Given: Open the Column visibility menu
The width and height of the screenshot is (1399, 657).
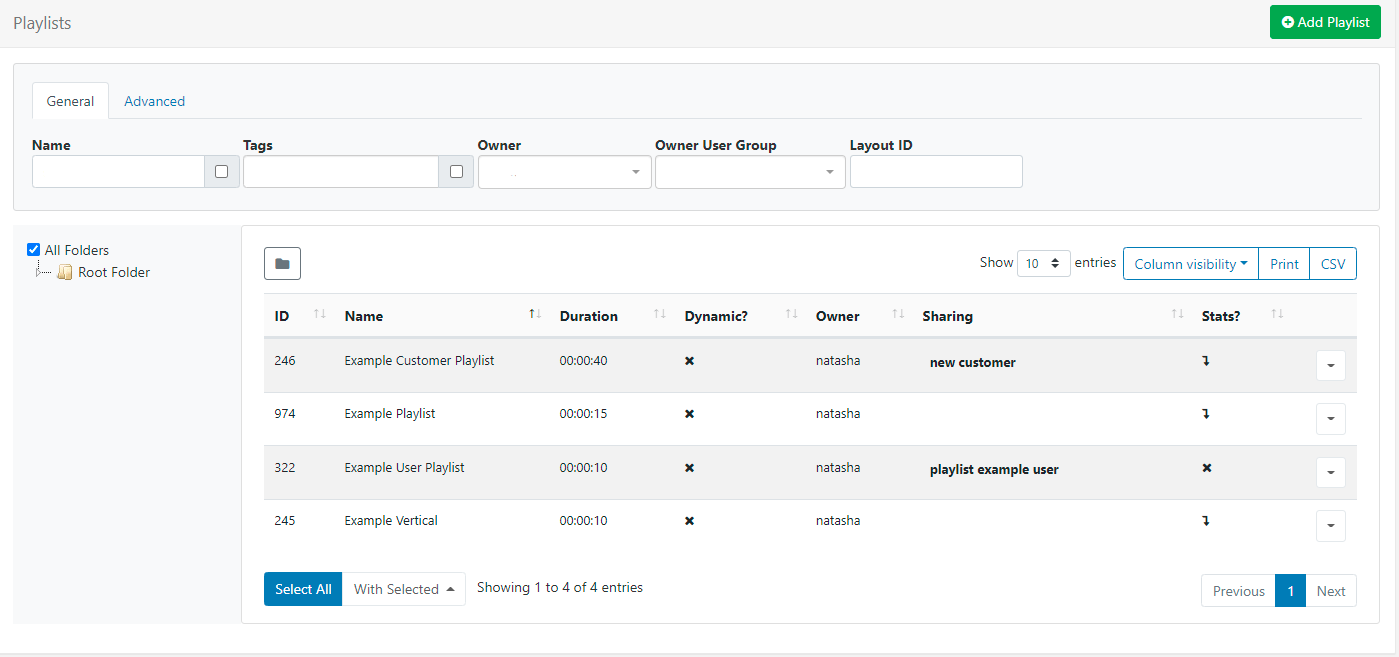Looking at the screenshot, I should [1190, 264].
